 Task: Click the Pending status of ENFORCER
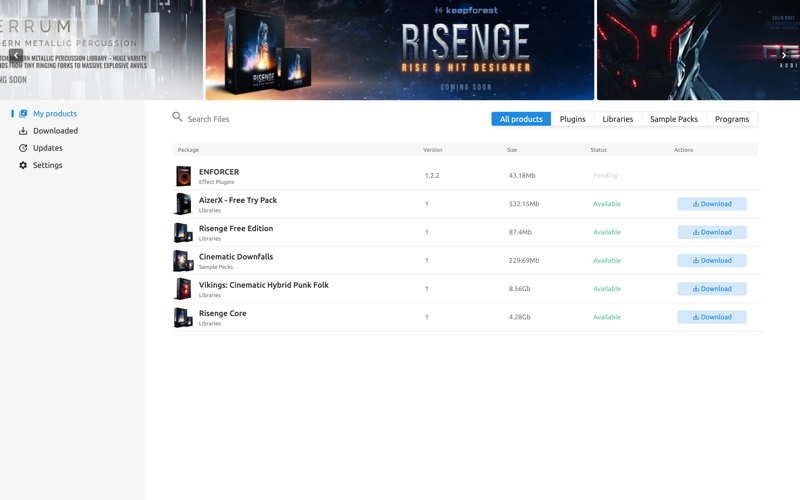coord(605,176)
